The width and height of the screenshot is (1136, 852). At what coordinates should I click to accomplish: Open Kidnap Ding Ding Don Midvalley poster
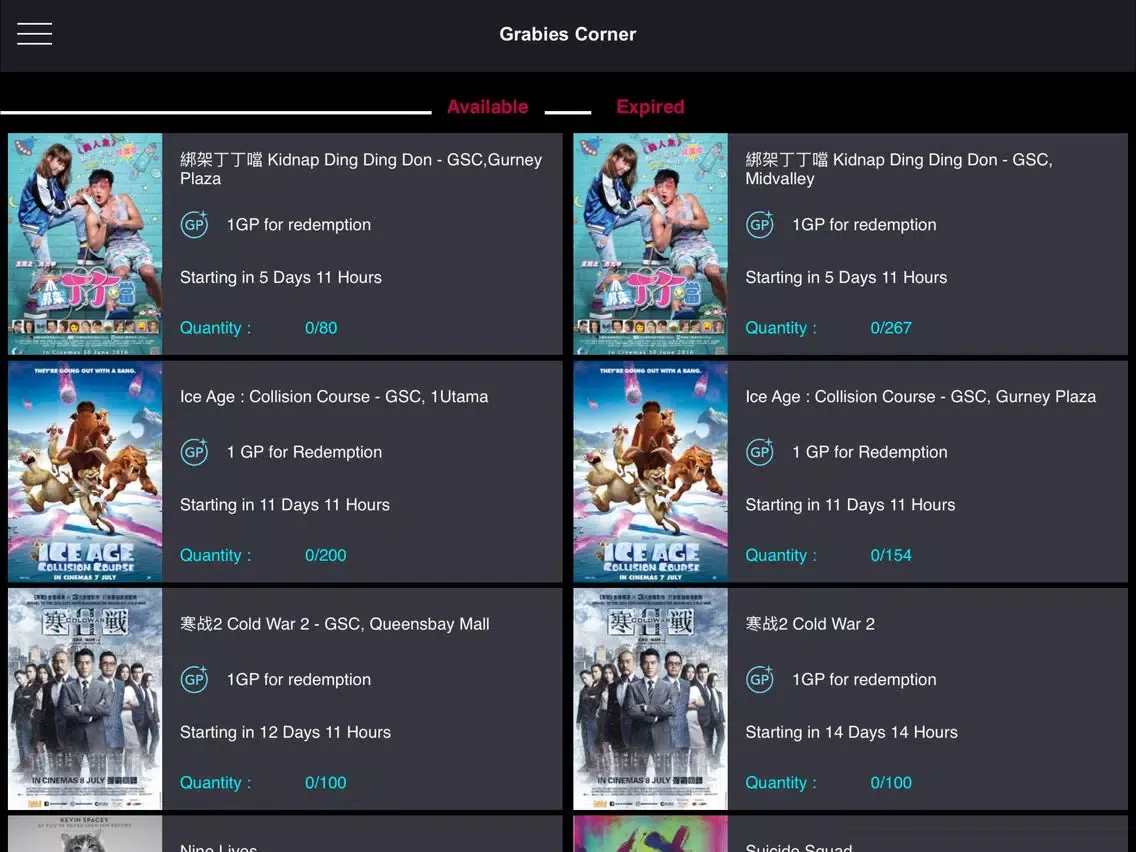coord(651,243)
